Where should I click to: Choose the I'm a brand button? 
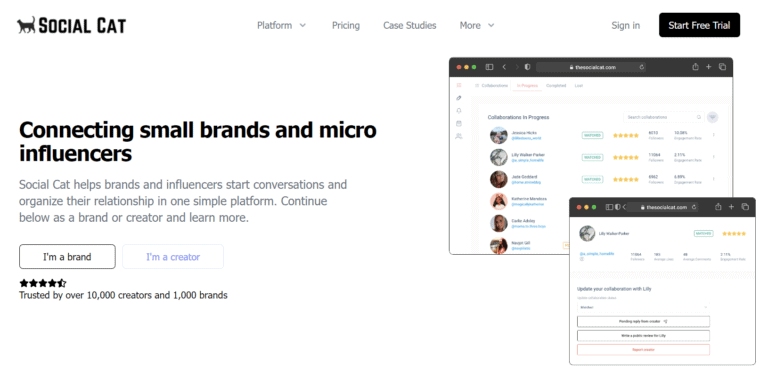67,257
